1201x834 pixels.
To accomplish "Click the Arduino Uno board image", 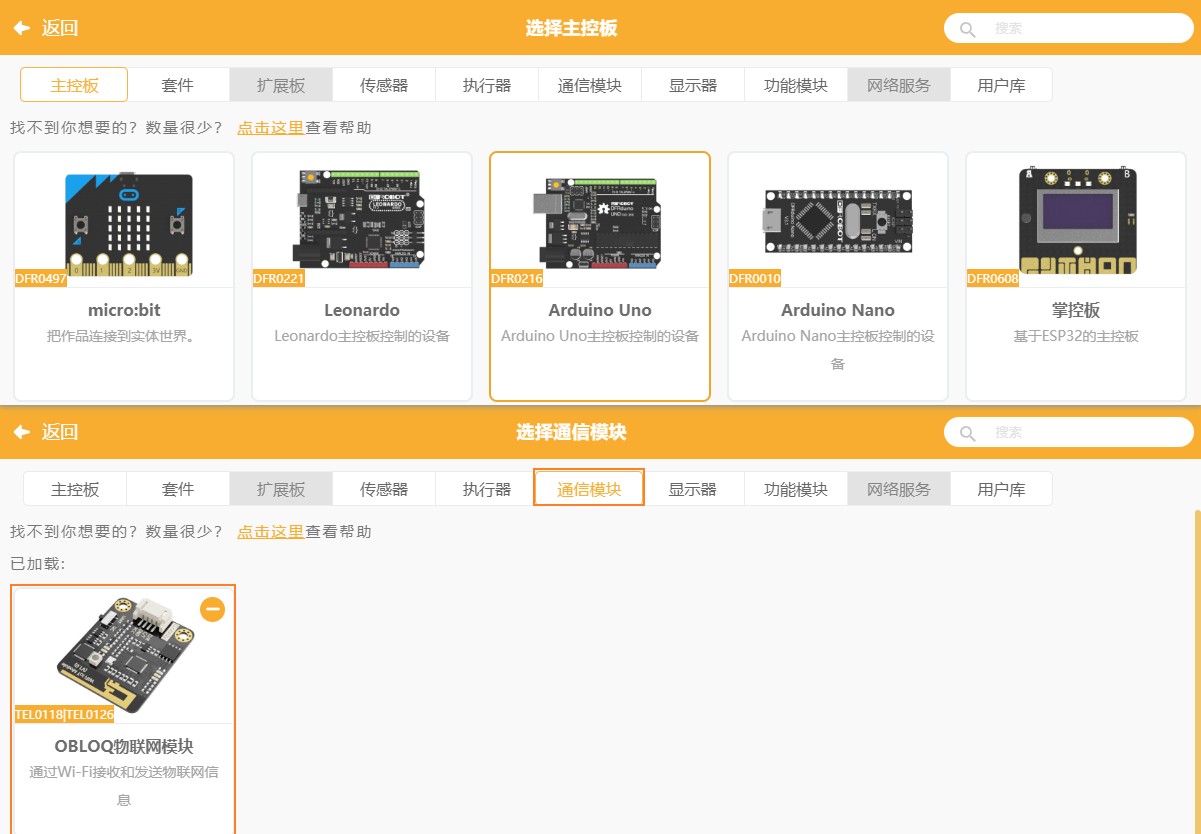I will [600, 221].
